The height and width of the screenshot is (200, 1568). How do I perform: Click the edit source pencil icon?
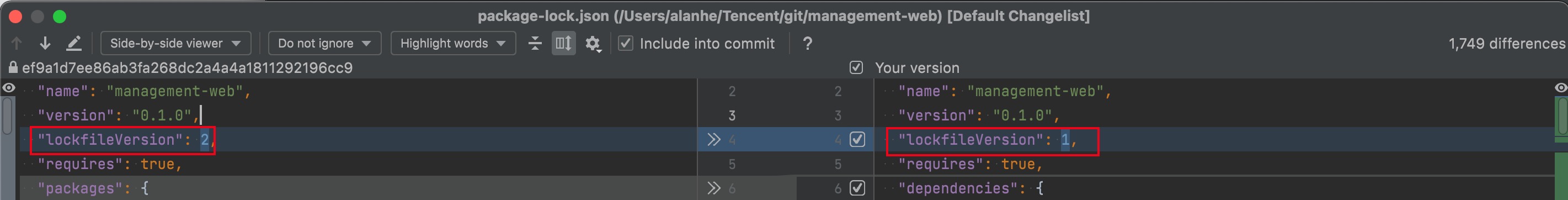click(x=73, y=43)
